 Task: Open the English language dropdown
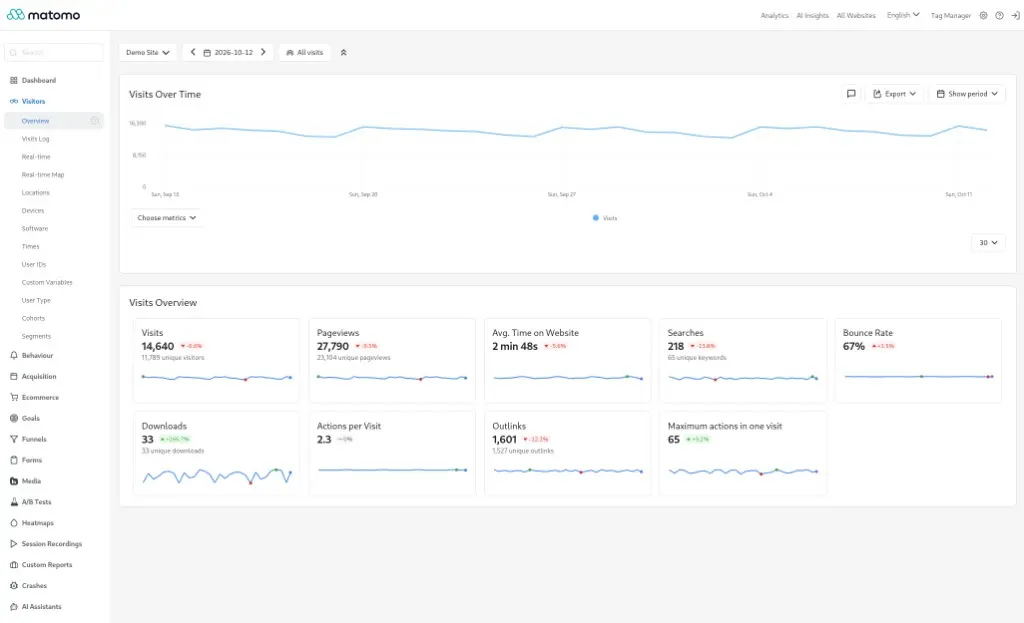coord(903,15)
